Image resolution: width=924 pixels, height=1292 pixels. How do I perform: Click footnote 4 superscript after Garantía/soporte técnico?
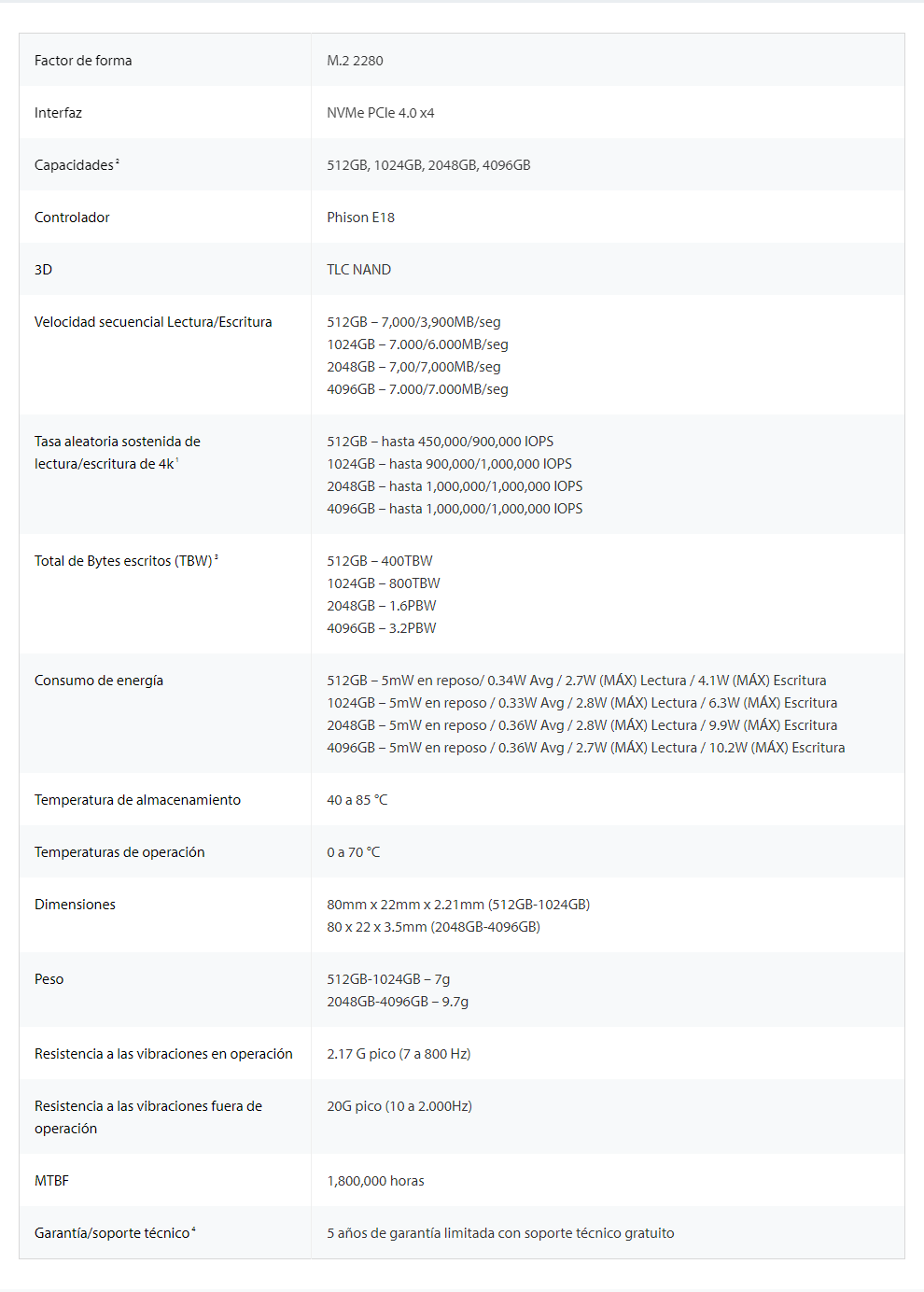[x=193, y=1229]
